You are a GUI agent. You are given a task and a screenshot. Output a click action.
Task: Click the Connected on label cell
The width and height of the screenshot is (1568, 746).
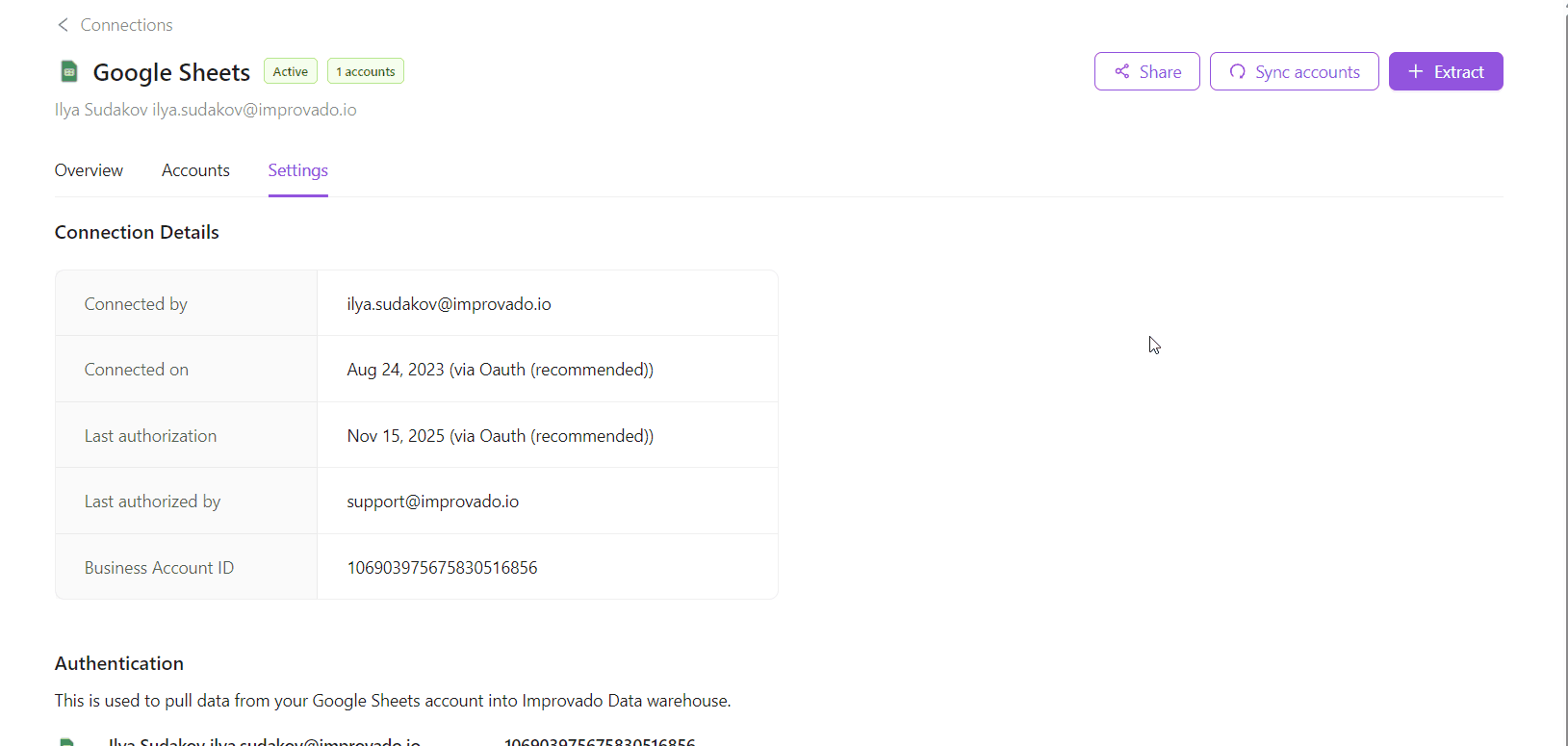[186, 370]
